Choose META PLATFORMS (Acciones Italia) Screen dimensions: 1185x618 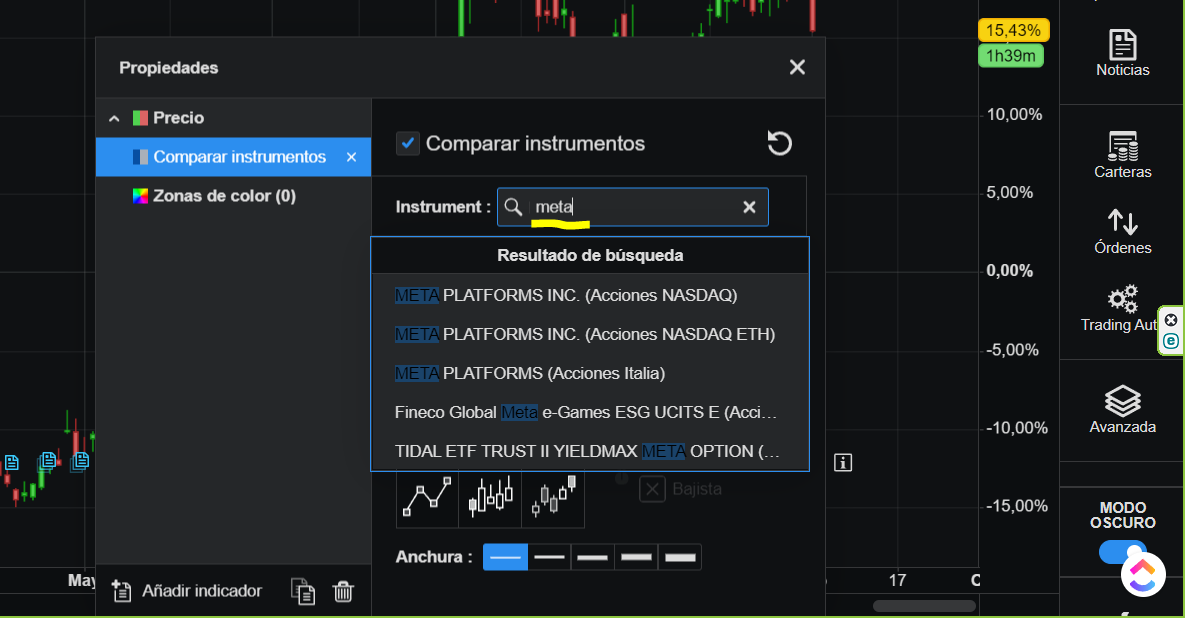[589, 373]
